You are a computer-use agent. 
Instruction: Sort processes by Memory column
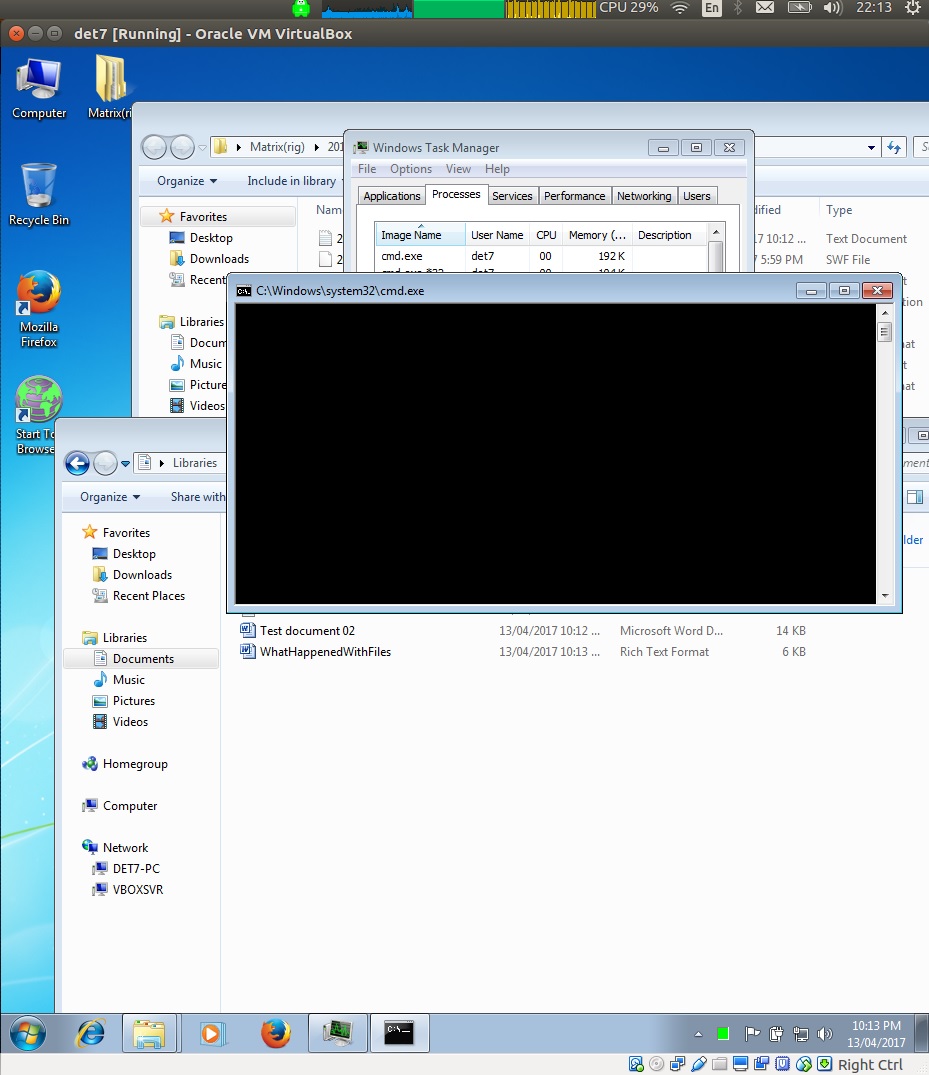(x=597, y=234)
